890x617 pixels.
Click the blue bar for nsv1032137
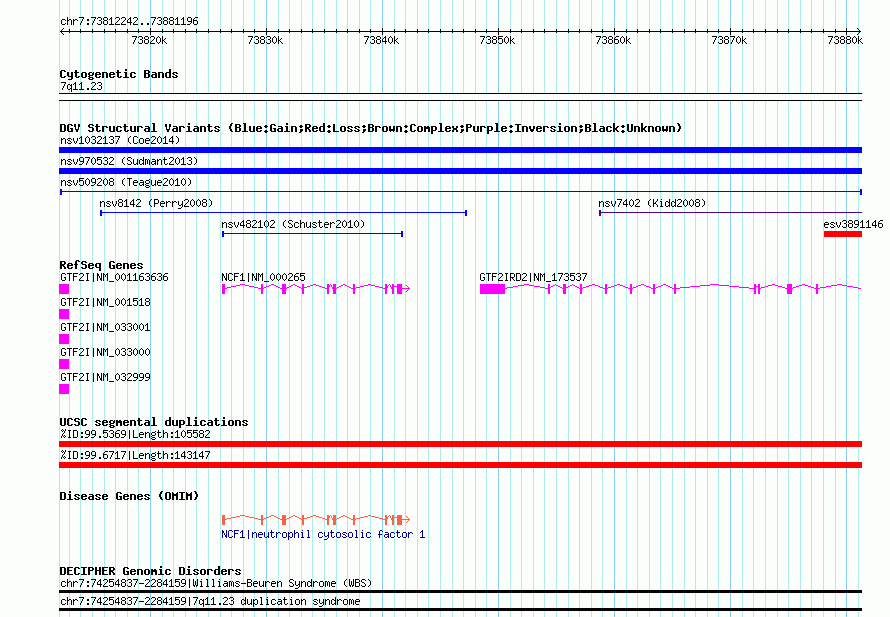click(460, 150)
